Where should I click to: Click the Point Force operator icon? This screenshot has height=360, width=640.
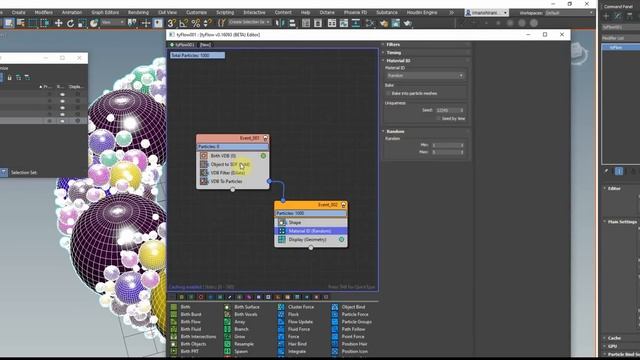click(335, 336)
